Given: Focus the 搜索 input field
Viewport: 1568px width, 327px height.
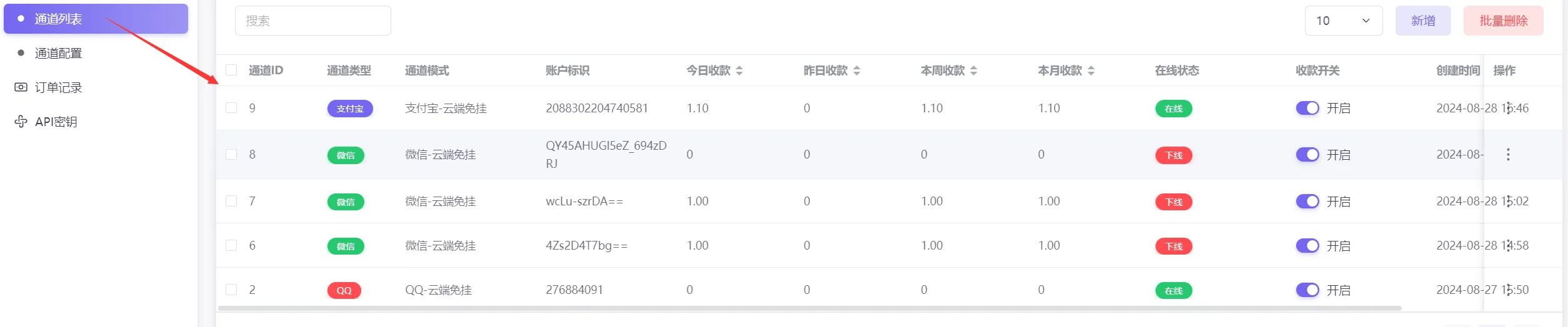Looking at the screenshot, I should 312,21.
